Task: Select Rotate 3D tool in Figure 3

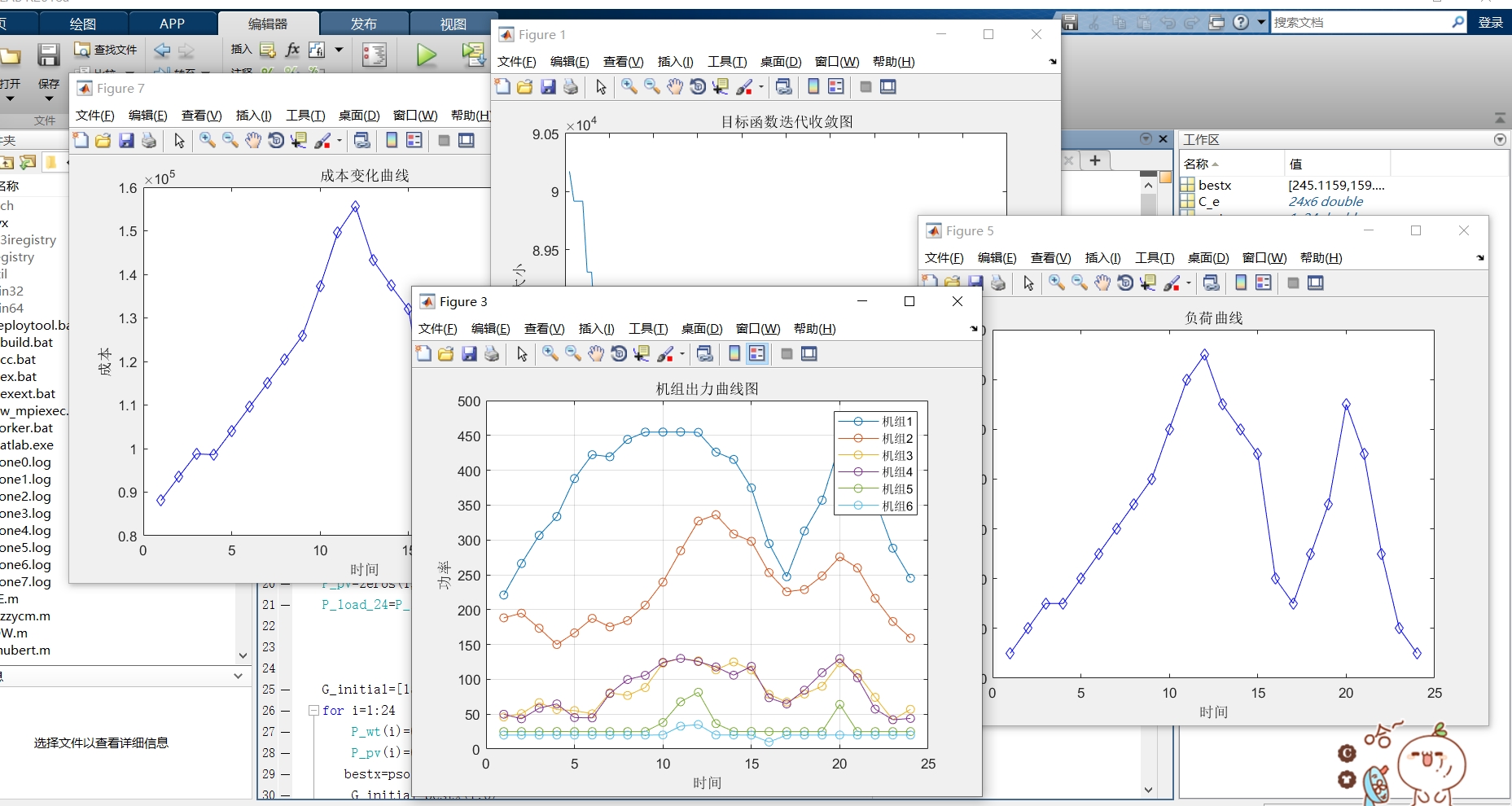Action: [619, 353]
